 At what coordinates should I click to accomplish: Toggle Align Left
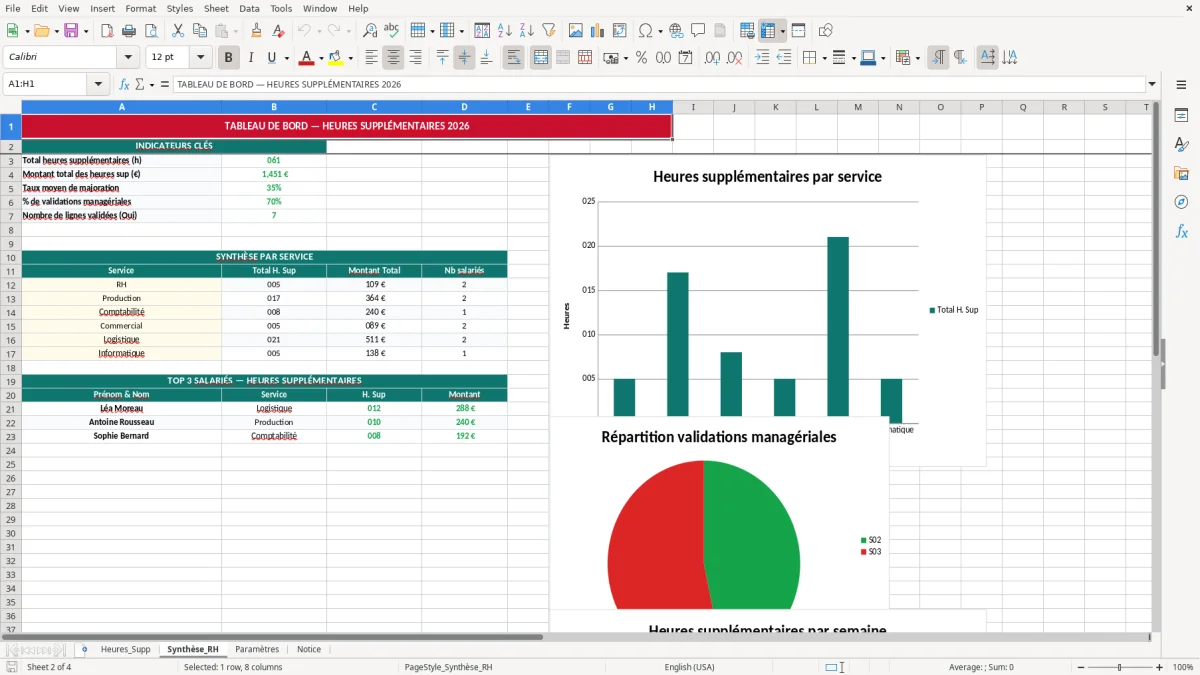[x=372, y=58]
